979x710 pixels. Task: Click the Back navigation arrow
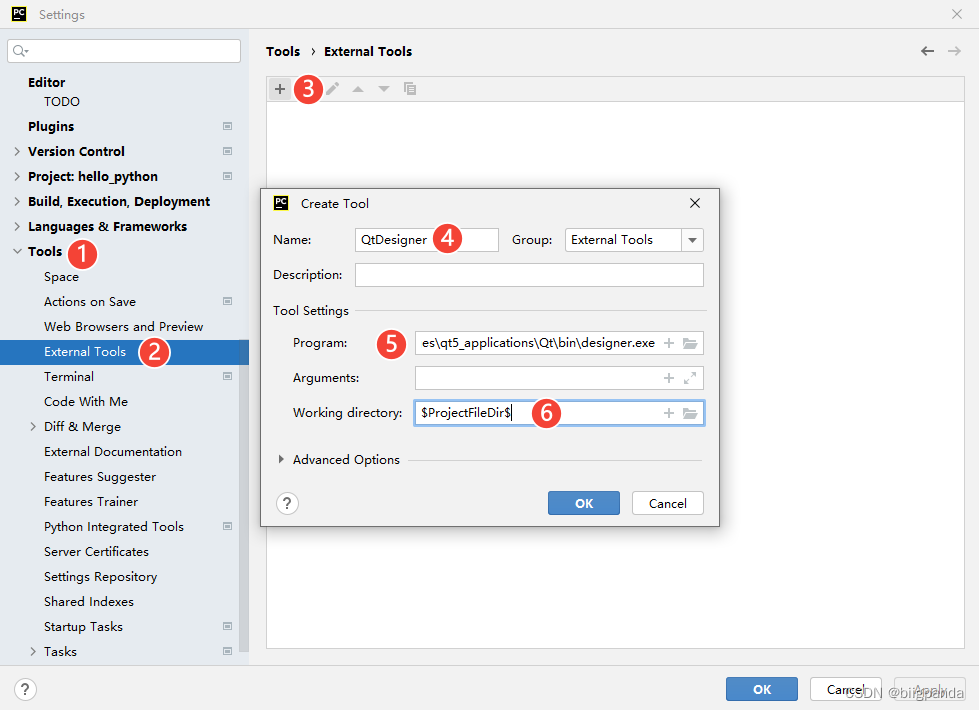coord(927,51)
